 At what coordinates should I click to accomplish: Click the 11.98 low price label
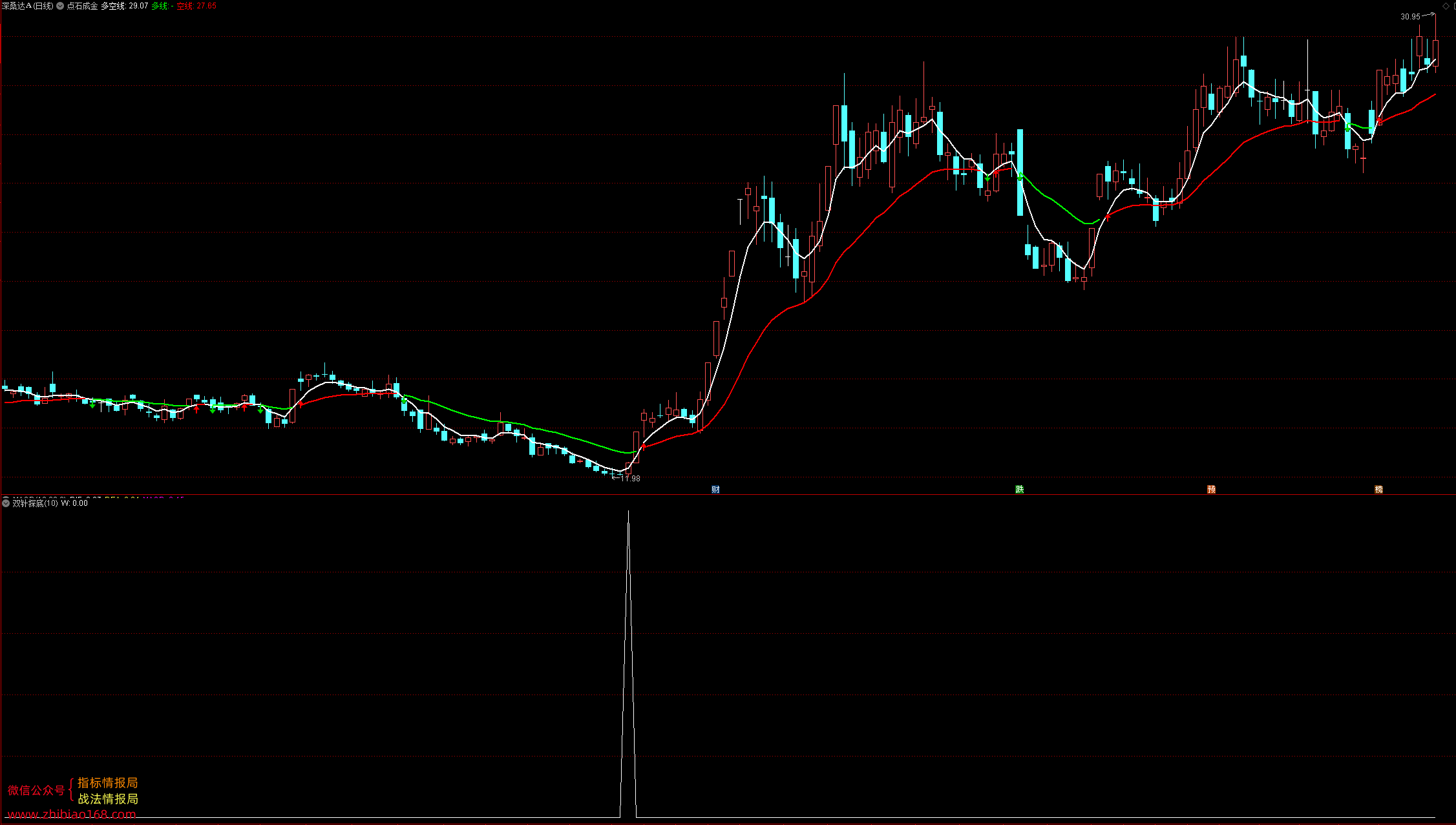point(631,479)
